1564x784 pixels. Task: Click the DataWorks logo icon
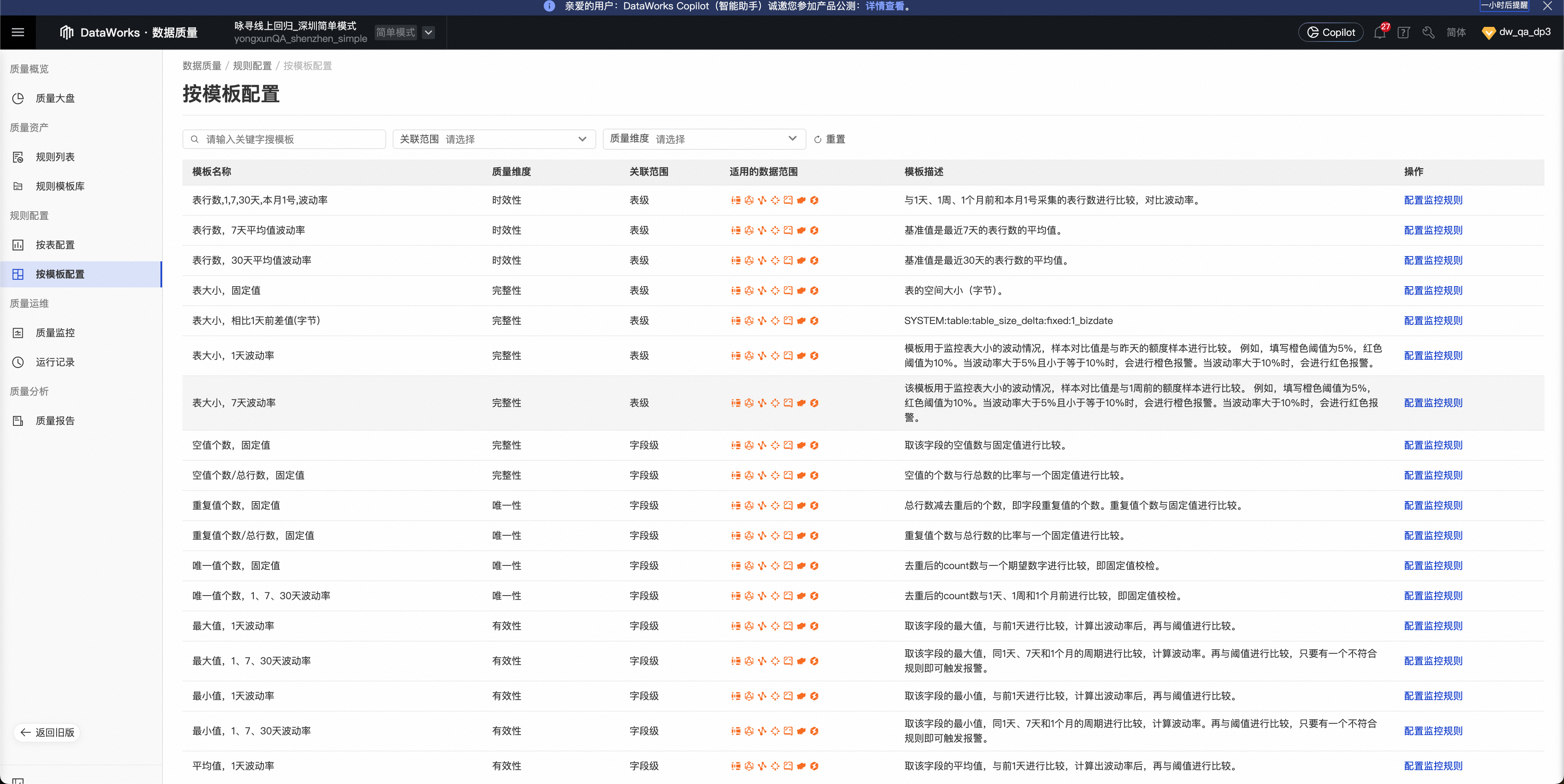(x=66, y=32)
